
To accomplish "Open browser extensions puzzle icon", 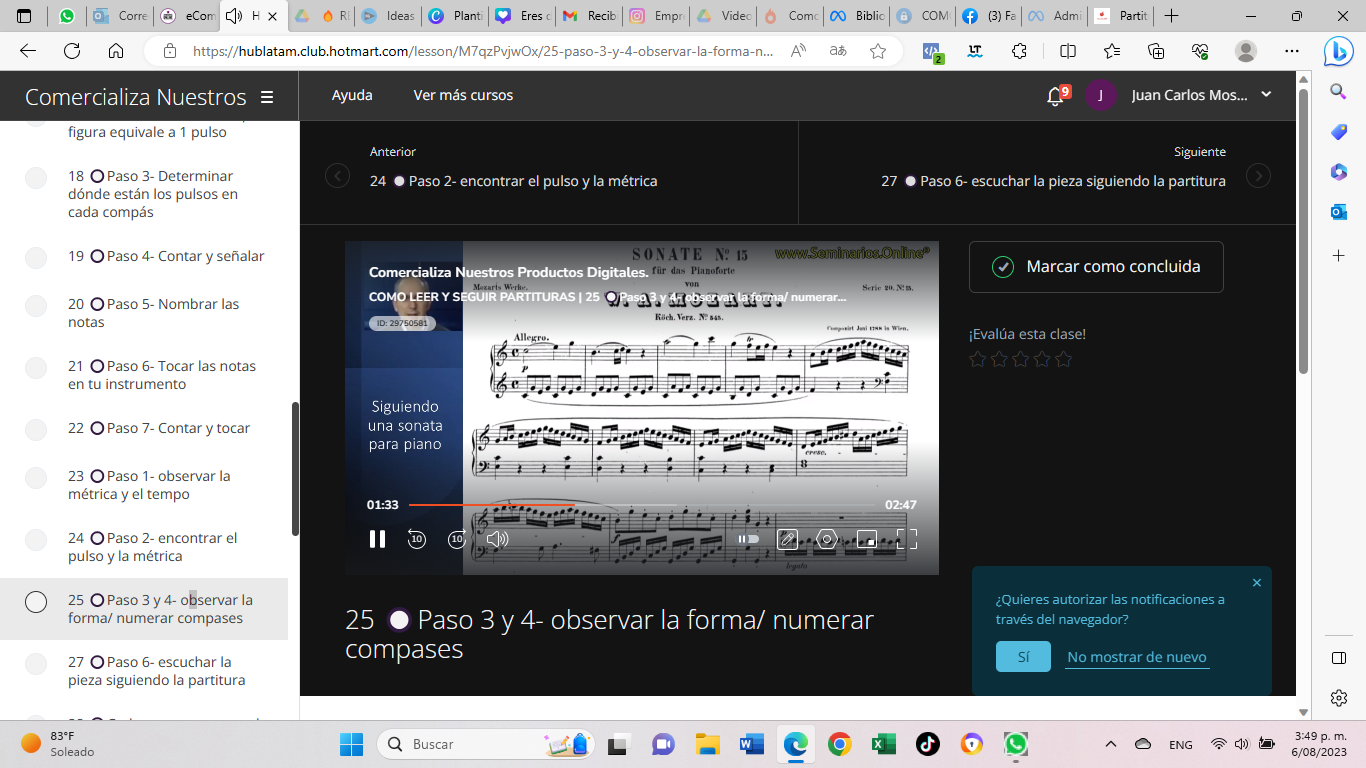I will pyautogui.click(x=1019, y=51).
